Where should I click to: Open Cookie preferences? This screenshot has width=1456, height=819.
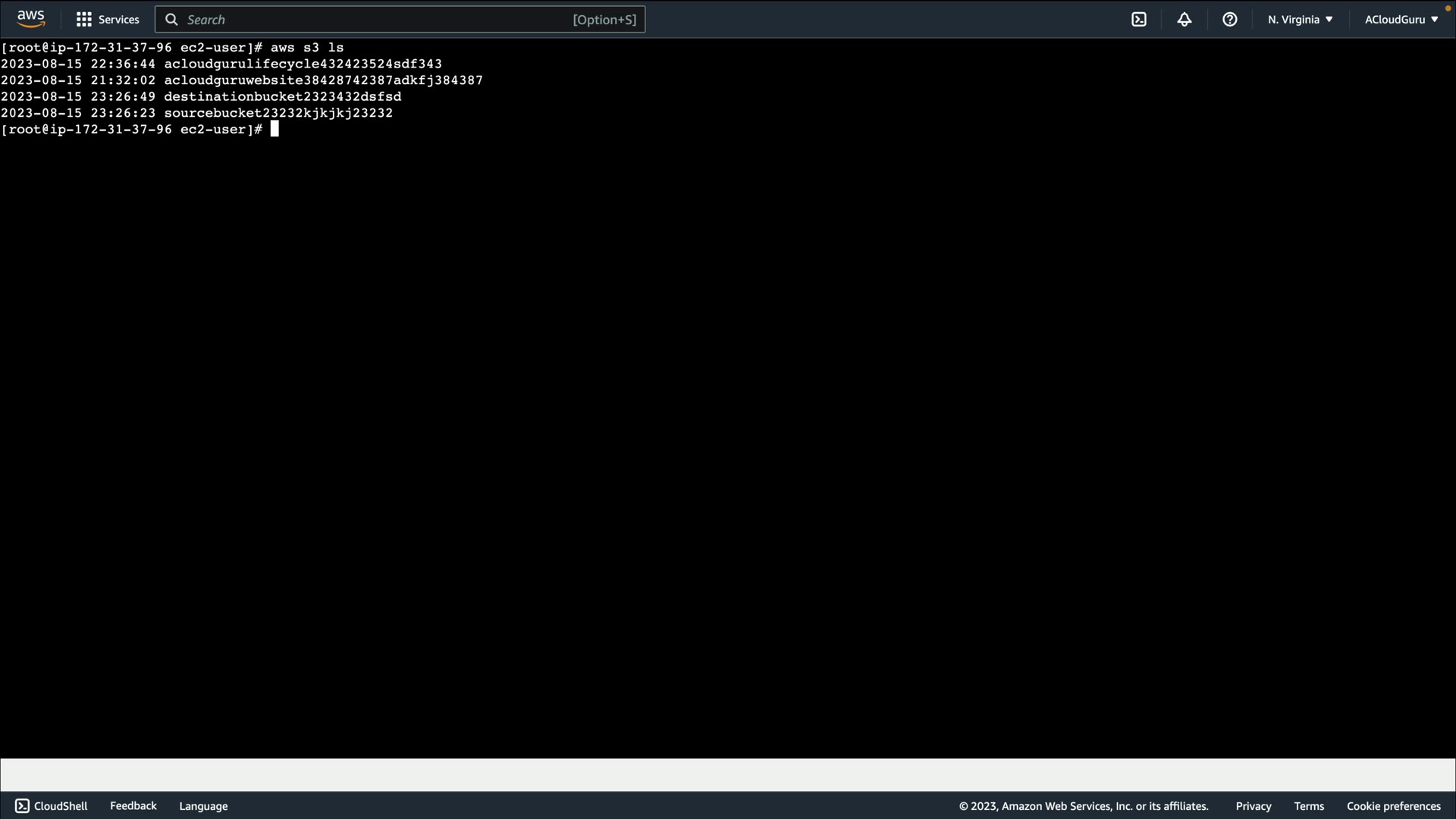tap(1393, 806)
